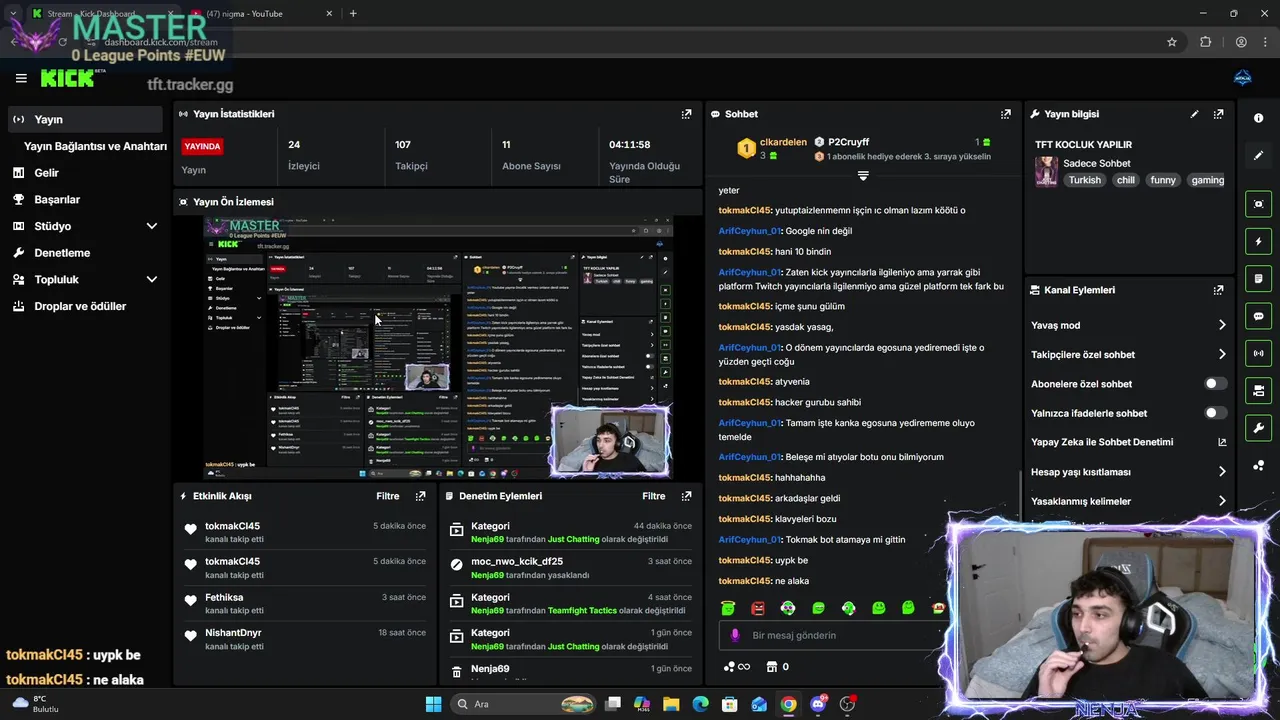This screenshot has height=720, width=1280.
Task: Open OBS Studio from the taskbar
Action: [x=848, y=704]
